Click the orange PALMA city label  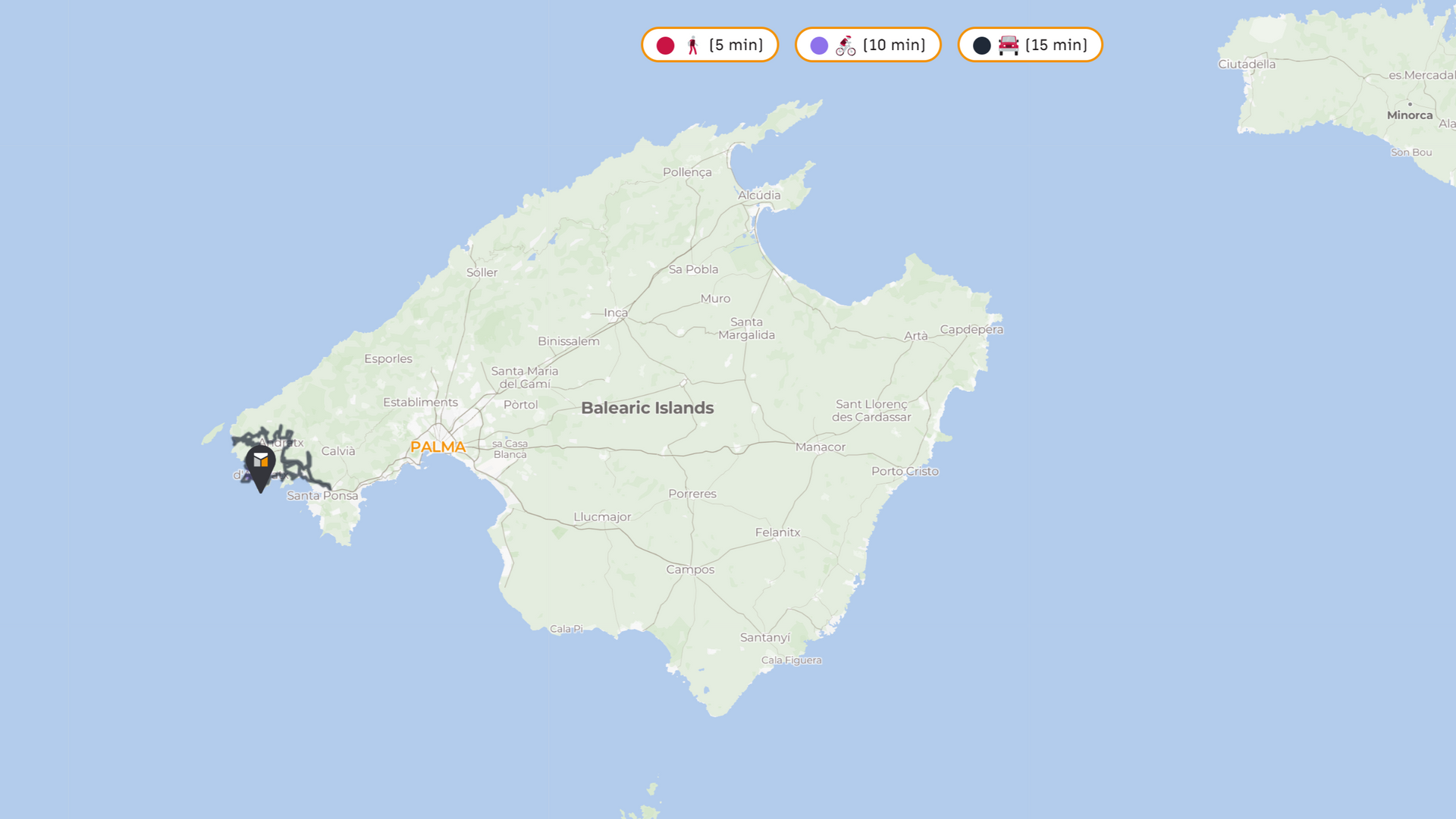(438, 447)
